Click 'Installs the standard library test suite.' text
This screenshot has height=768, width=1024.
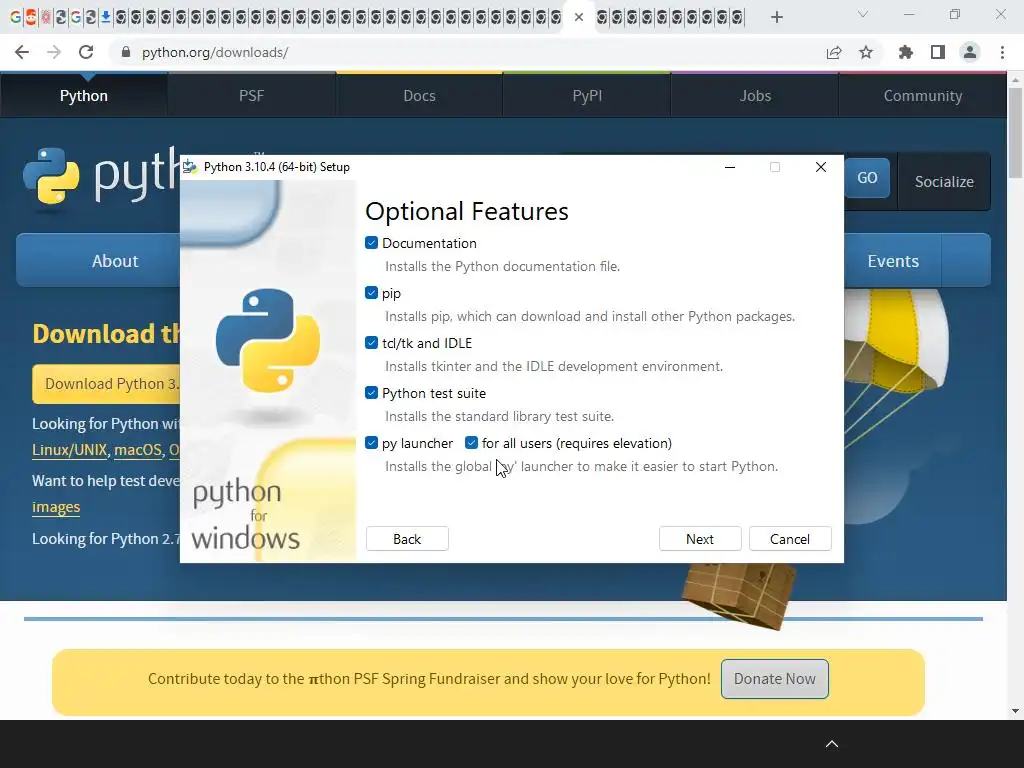pyautogui.click(x=500, y=416)
